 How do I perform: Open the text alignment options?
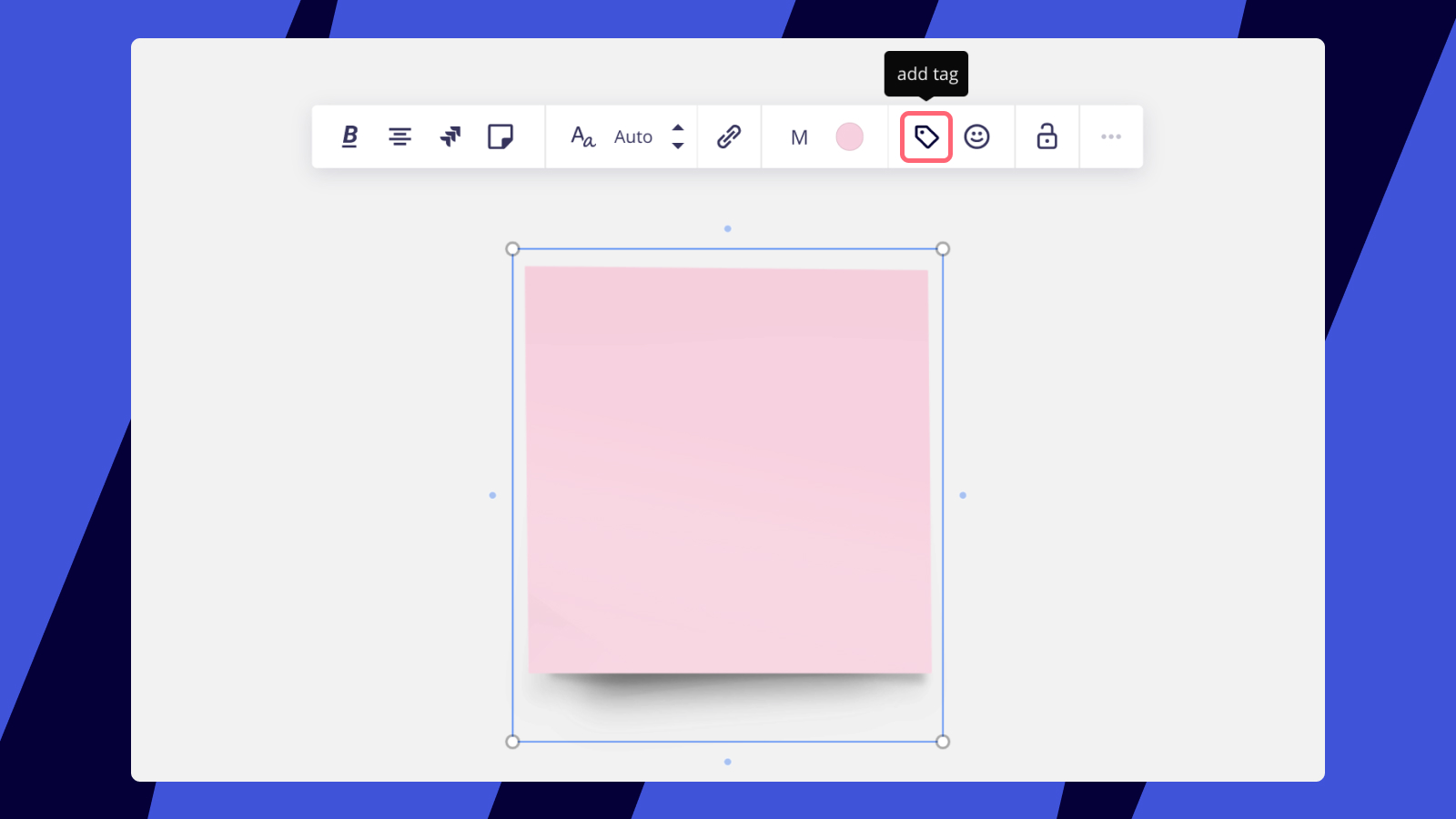point(399,136)
